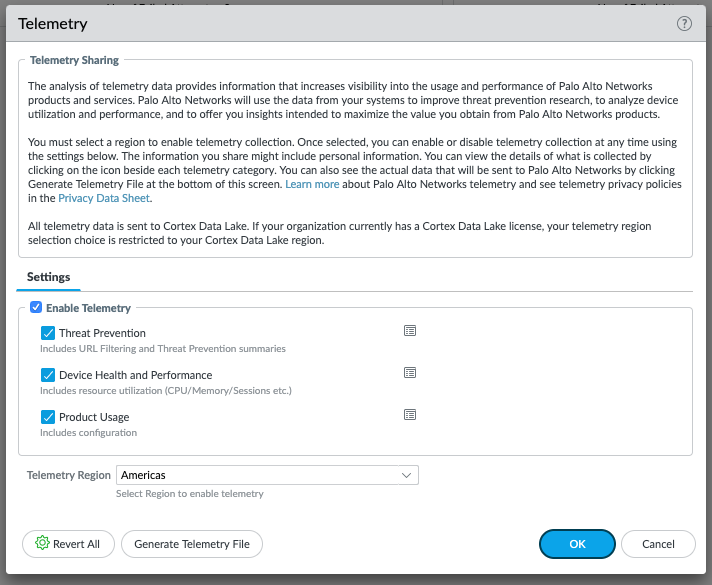View Threat Prevention telemetry details icon
Image resolution: width=712 pixels, height=585 pixels.
[409, 331]
